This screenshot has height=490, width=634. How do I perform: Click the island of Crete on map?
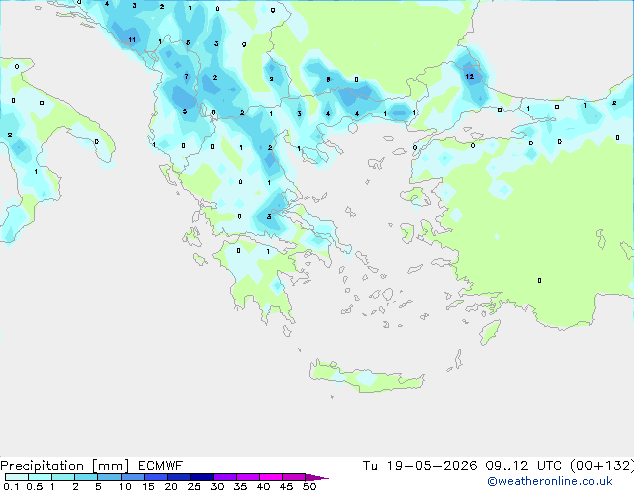point(366,377)
